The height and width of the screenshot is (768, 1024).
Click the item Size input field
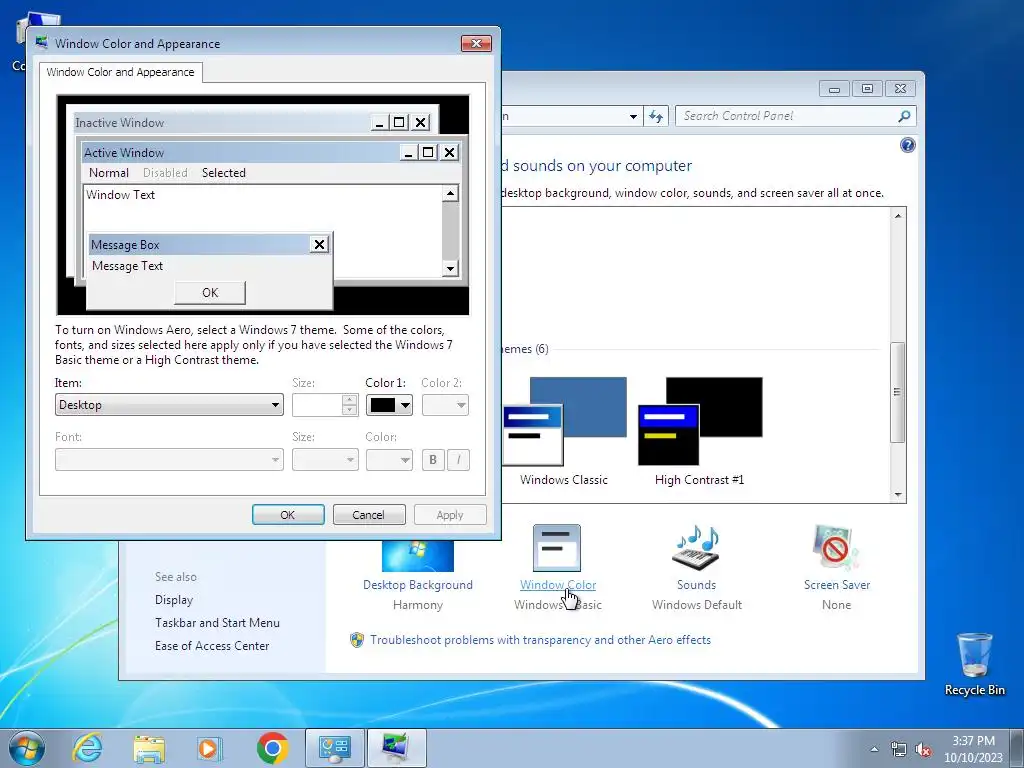(x=317, y=405)
